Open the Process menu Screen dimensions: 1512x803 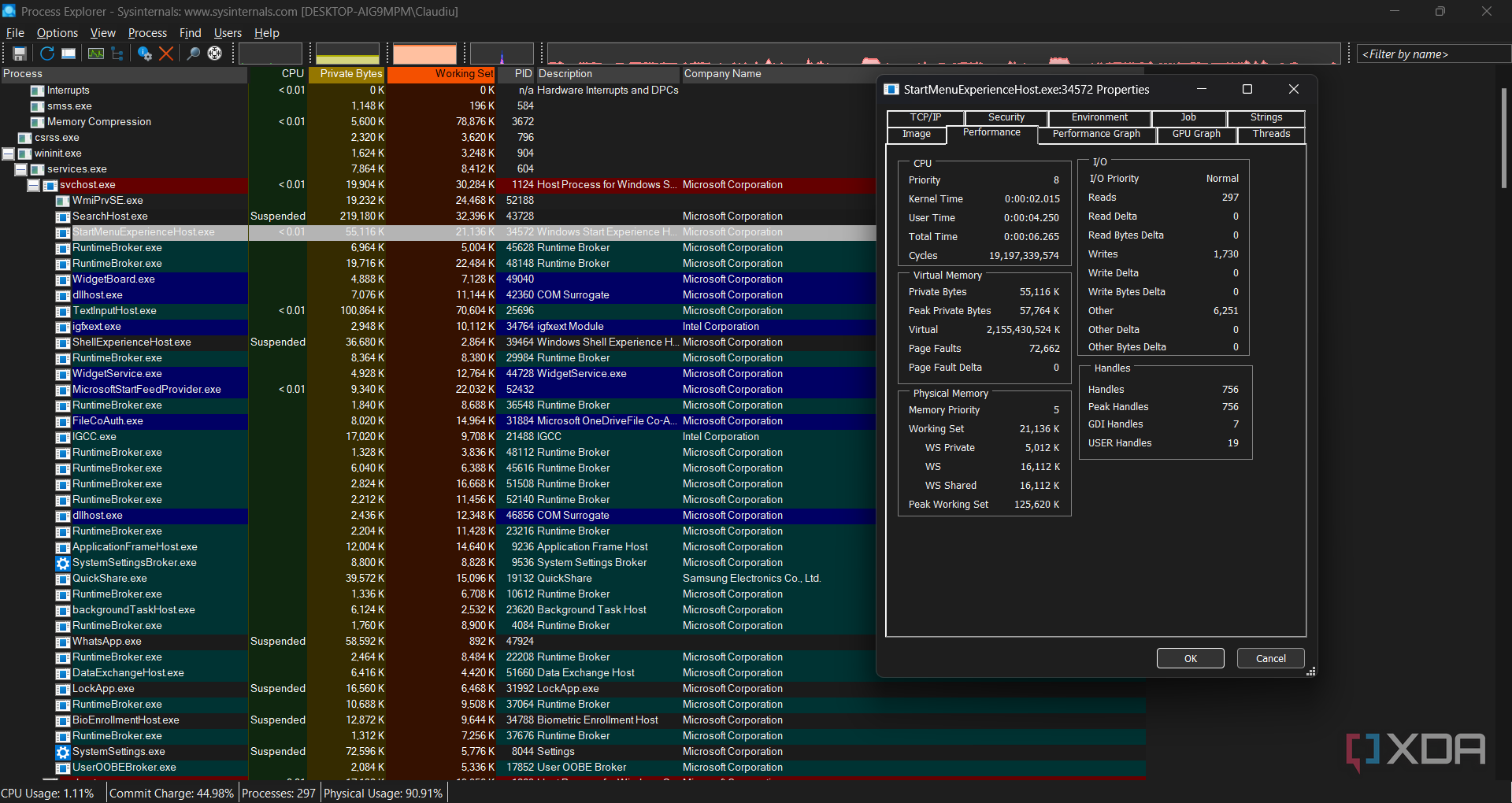tap(146, 33)
